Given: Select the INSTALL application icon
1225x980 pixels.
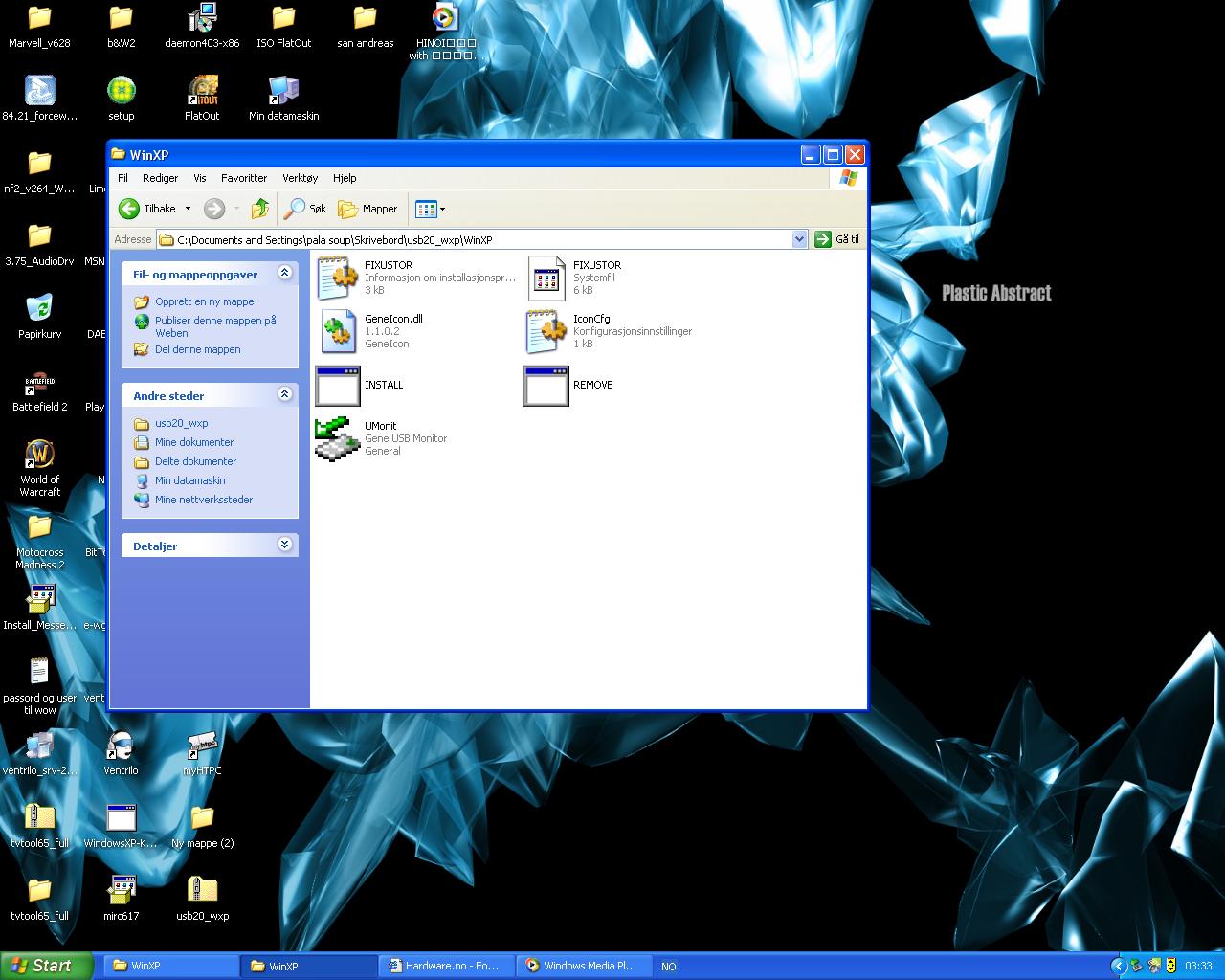Looking at the screenshot, I should (x=338, y=386).
